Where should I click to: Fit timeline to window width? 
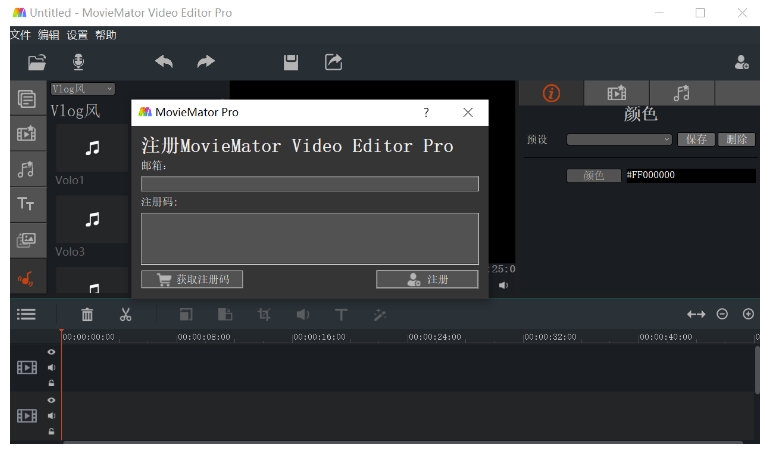[x=696, y=314]
